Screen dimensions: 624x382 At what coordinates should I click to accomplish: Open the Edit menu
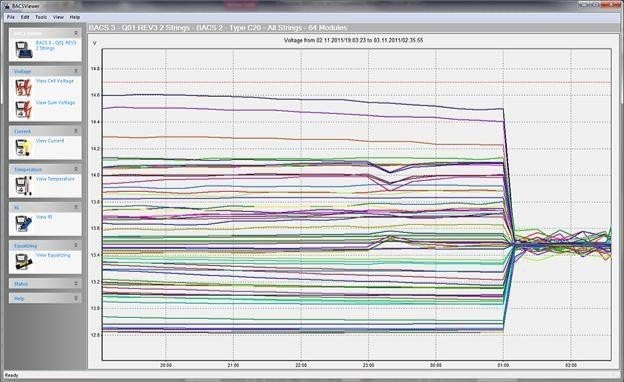(25, 18)
